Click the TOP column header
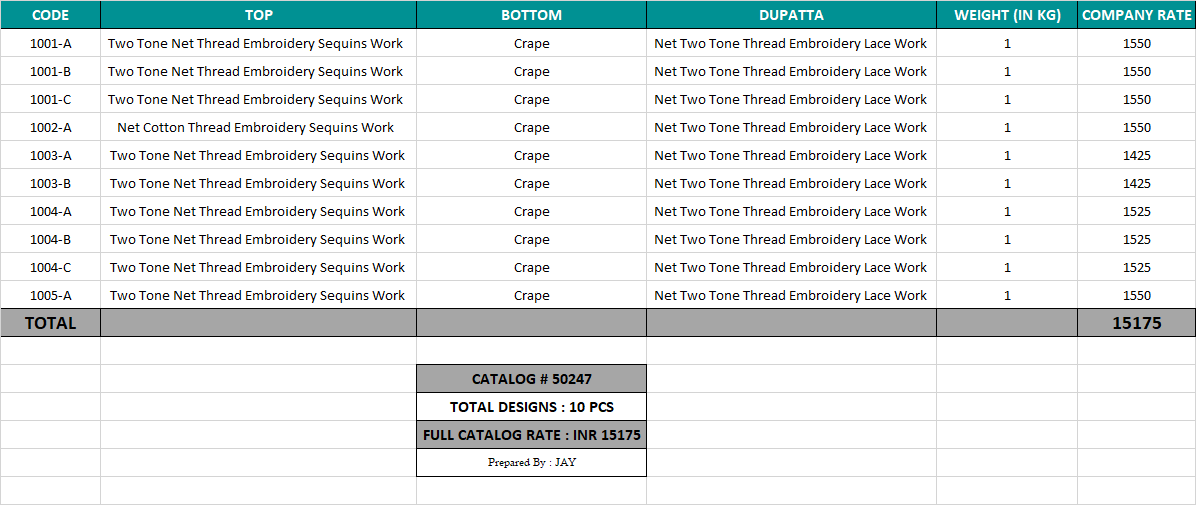The height and width of the screenshot is (505, 1196). pos(258,15)
